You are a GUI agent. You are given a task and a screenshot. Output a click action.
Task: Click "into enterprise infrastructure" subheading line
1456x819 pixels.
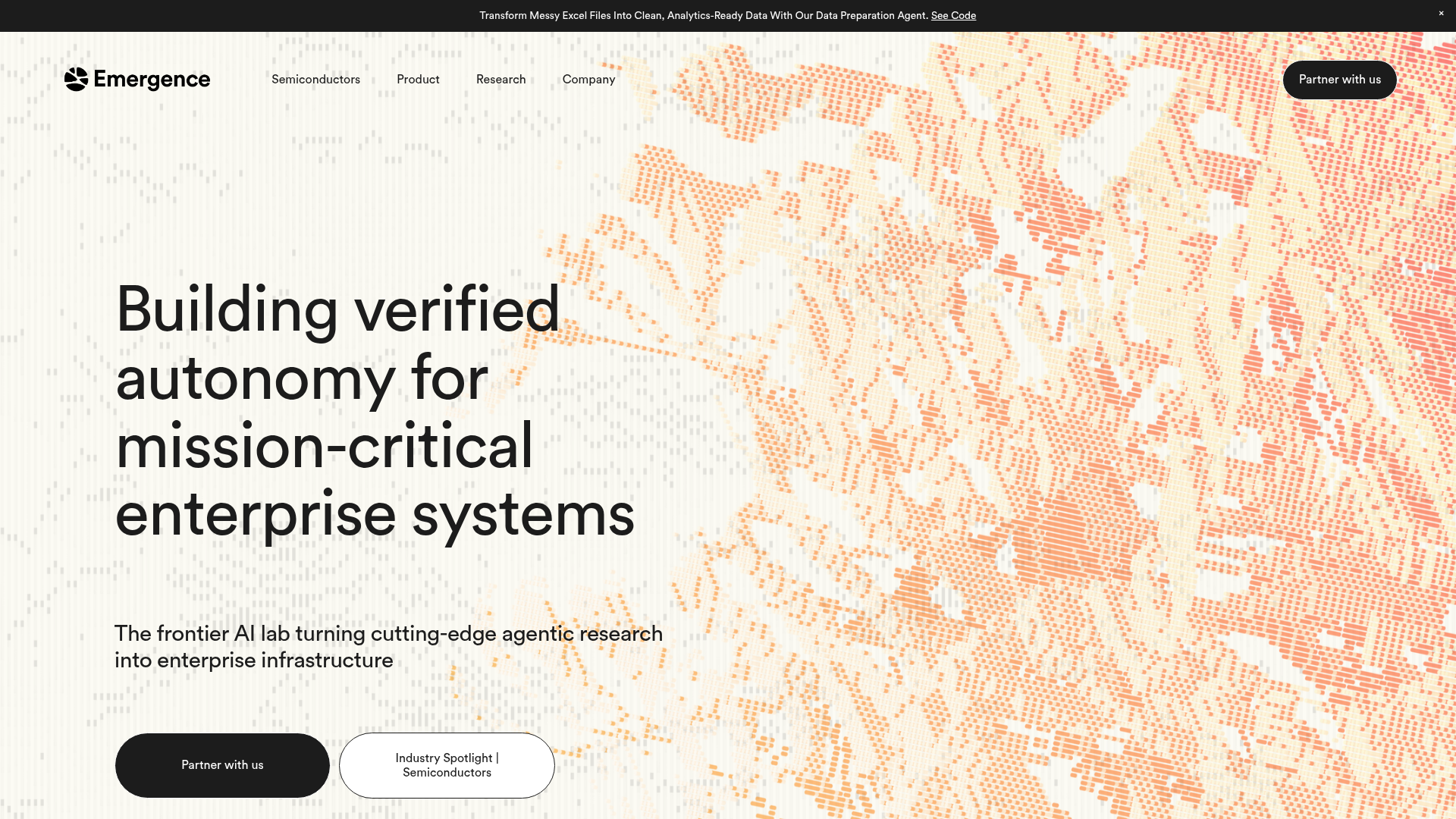(253, 661)
